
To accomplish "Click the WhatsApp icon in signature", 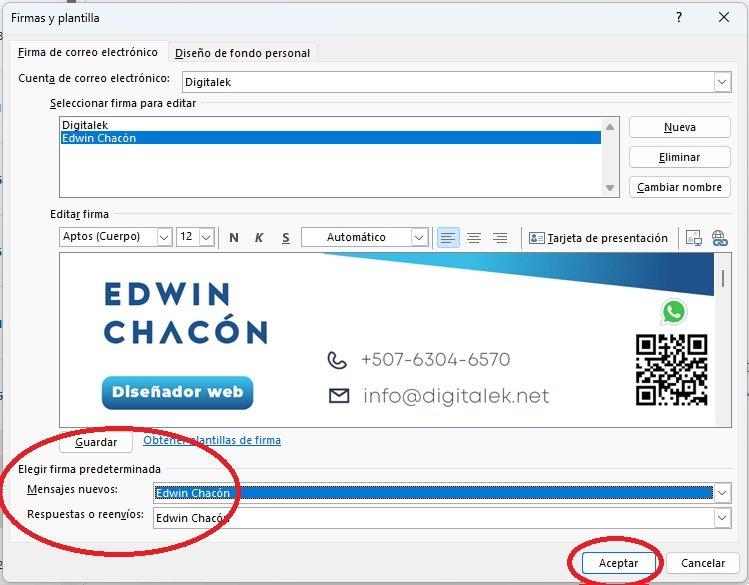I will point(674,312).
